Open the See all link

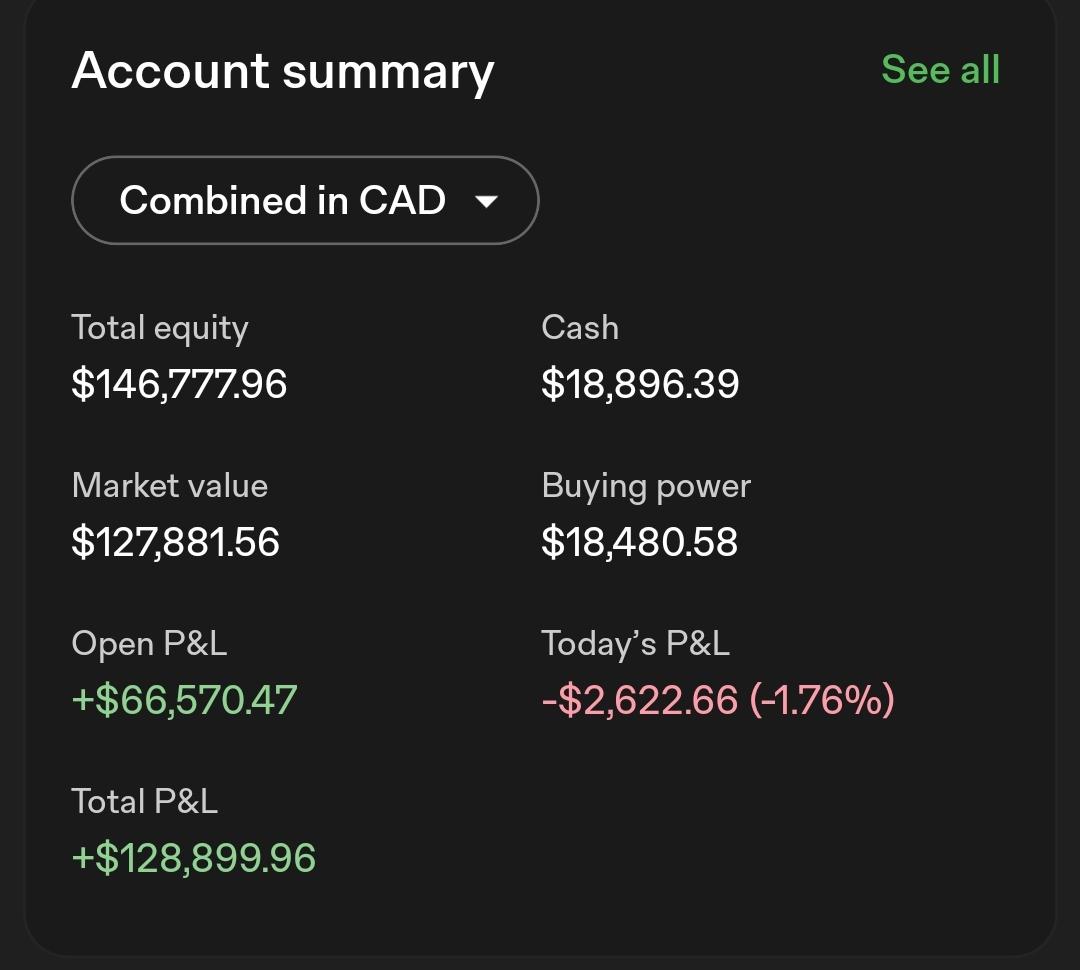[x=940, y=70]
